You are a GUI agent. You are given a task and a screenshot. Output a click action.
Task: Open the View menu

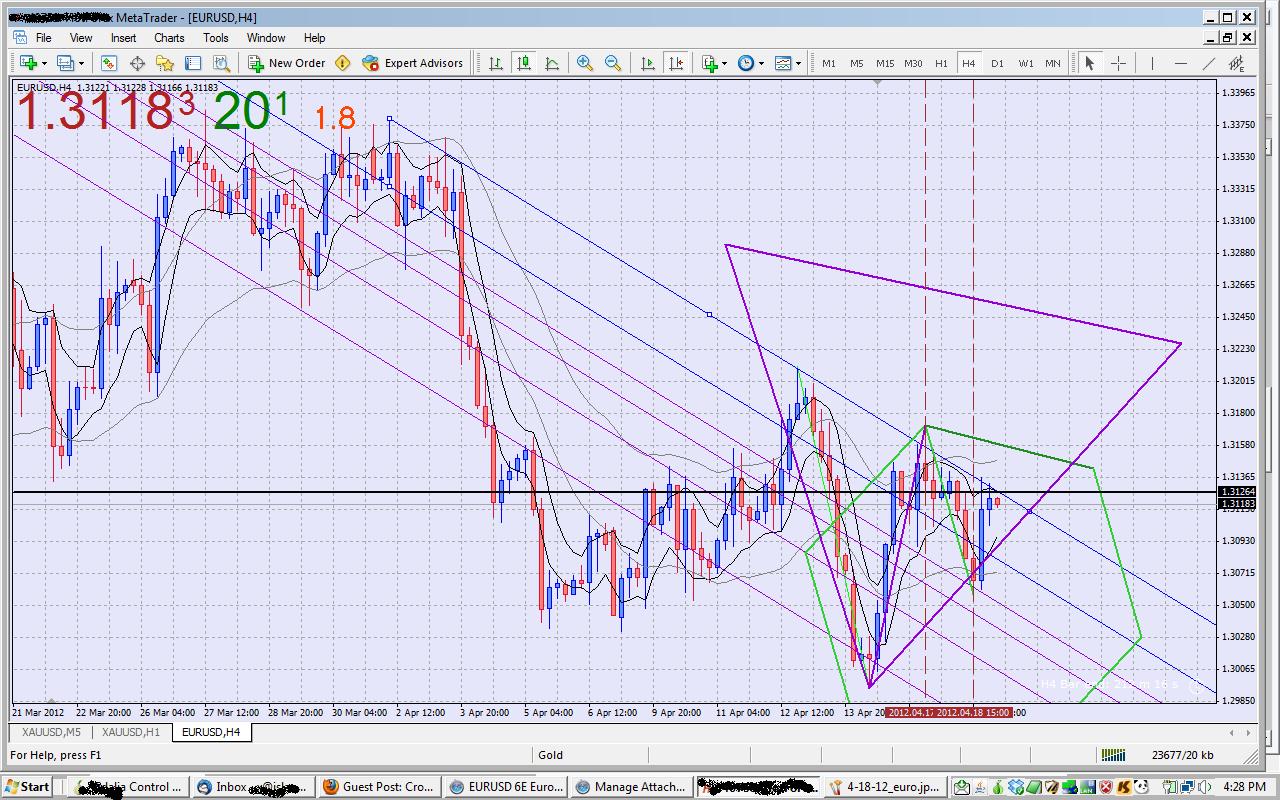coord(81,38)
